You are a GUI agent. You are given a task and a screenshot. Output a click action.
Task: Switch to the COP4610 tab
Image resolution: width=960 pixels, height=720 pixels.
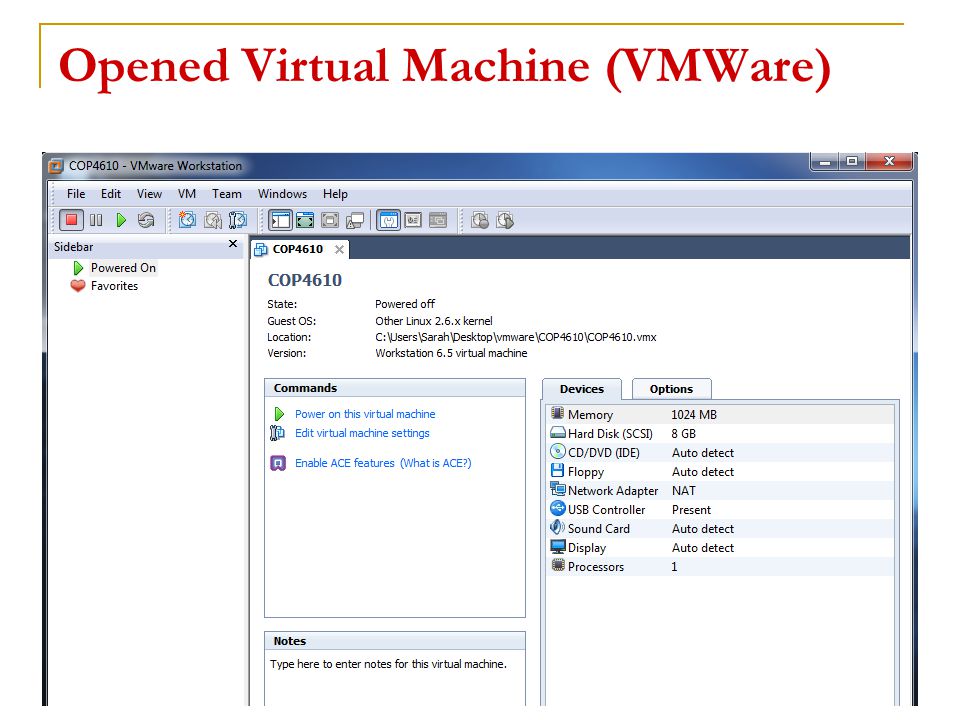[x=298, y=249]
